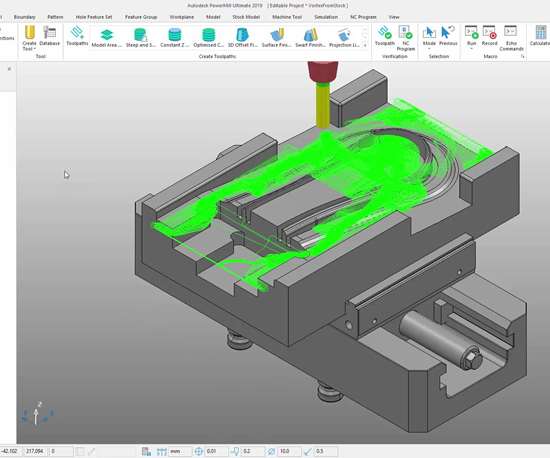
Task: Click the Run macro icon
Action: 471,32
